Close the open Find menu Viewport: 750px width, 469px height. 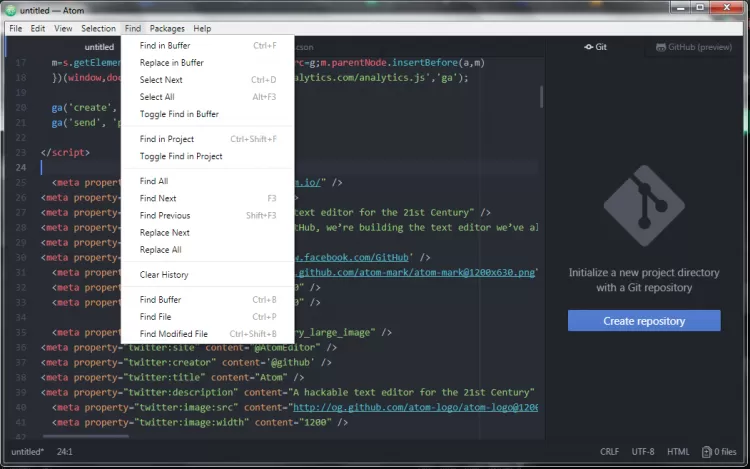coord(133,28)
